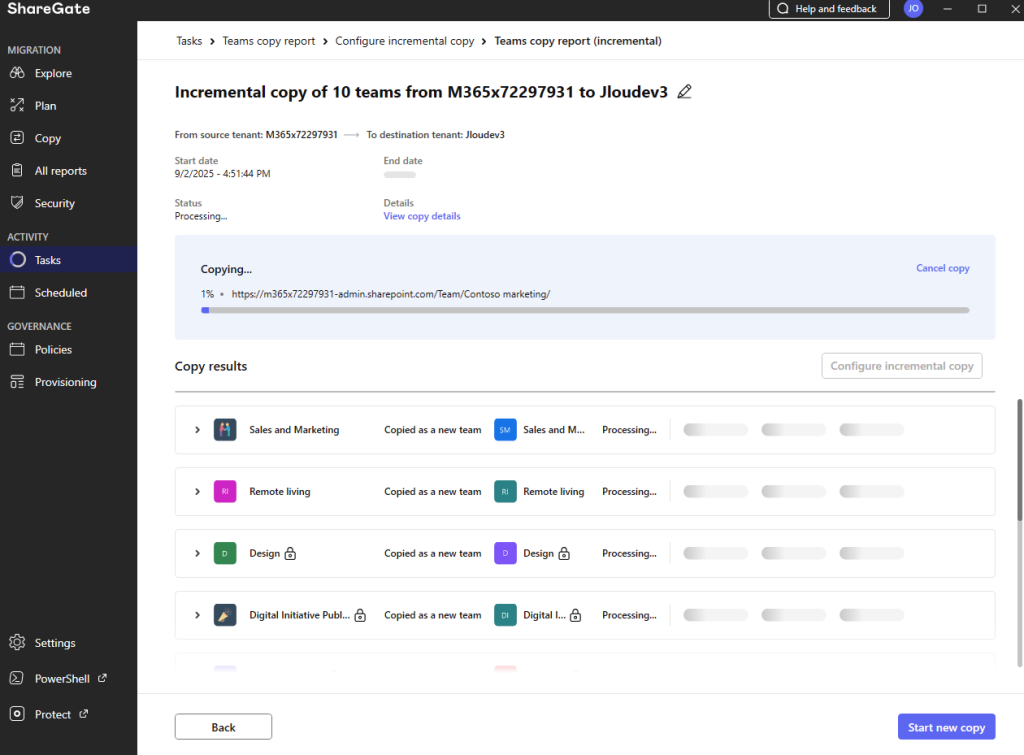Viewport: 1024px width, 755px height.
Task: Open Help and feedback
Action: pos(829,8)
